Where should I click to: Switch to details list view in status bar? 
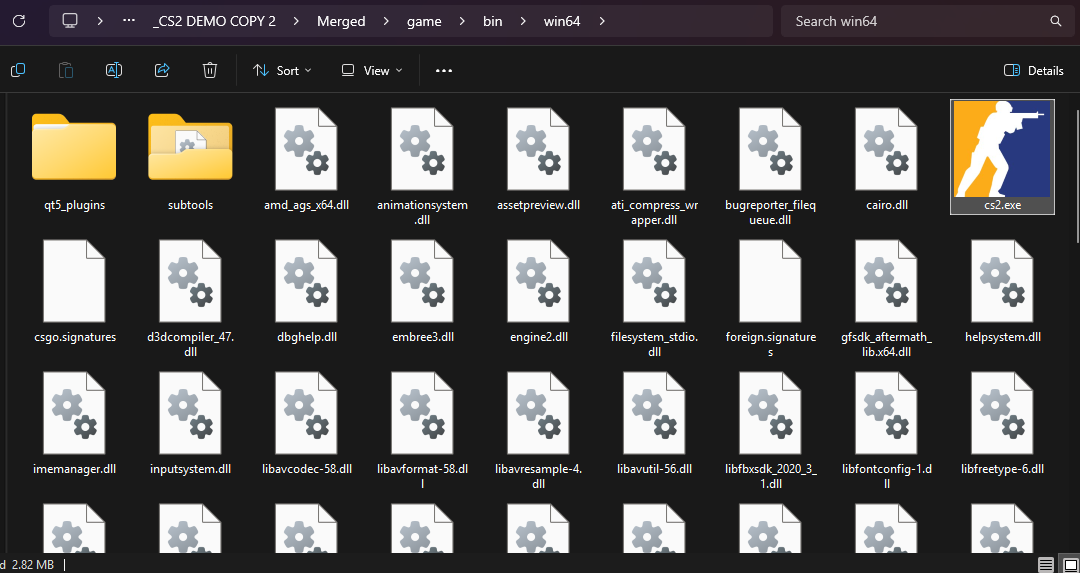pyautogui.click(x=1046, y=564)
